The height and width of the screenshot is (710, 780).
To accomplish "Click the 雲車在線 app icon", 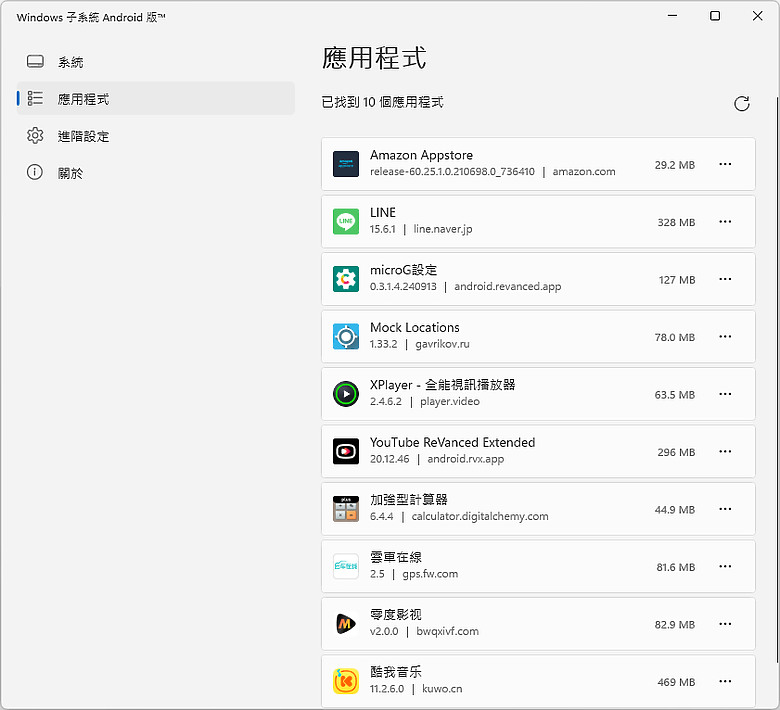I will coord(346,566).
